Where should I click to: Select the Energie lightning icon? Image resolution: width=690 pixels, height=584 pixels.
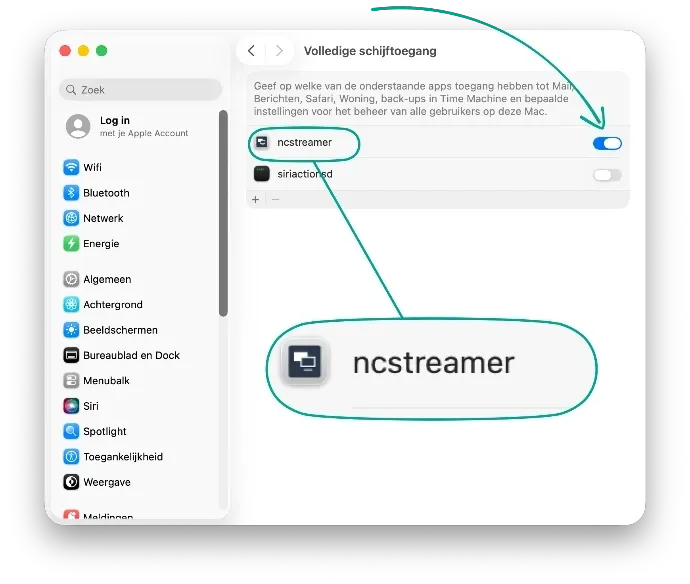(71, 243)
